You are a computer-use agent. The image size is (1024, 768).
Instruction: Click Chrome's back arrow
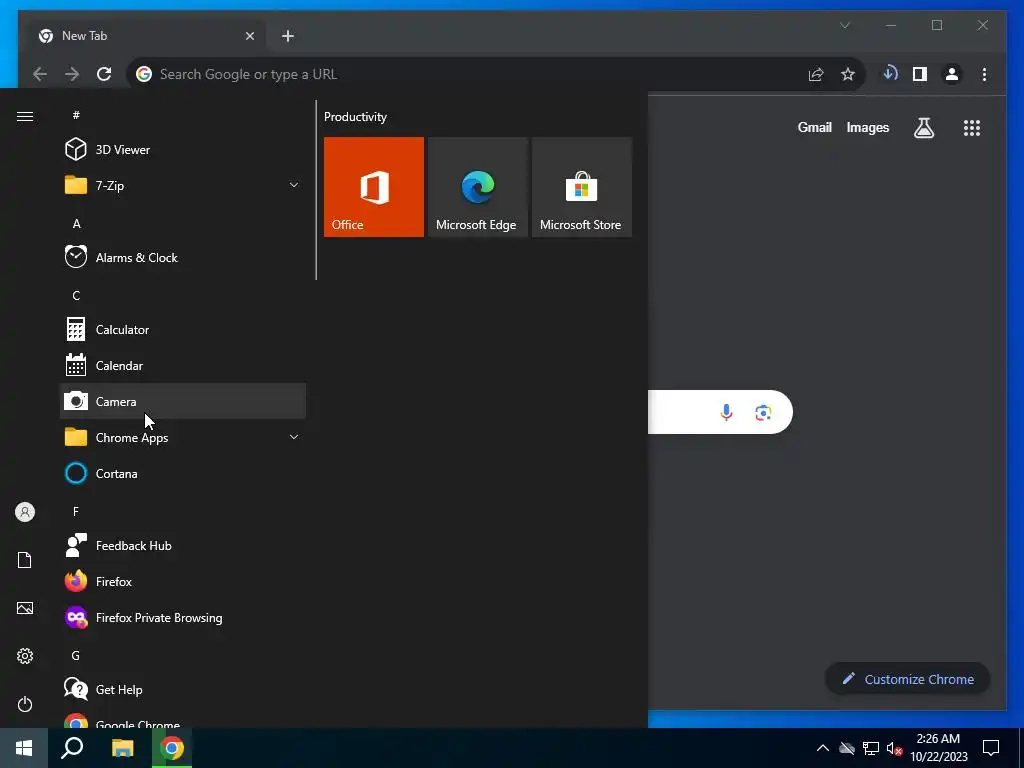coord(40,74)
